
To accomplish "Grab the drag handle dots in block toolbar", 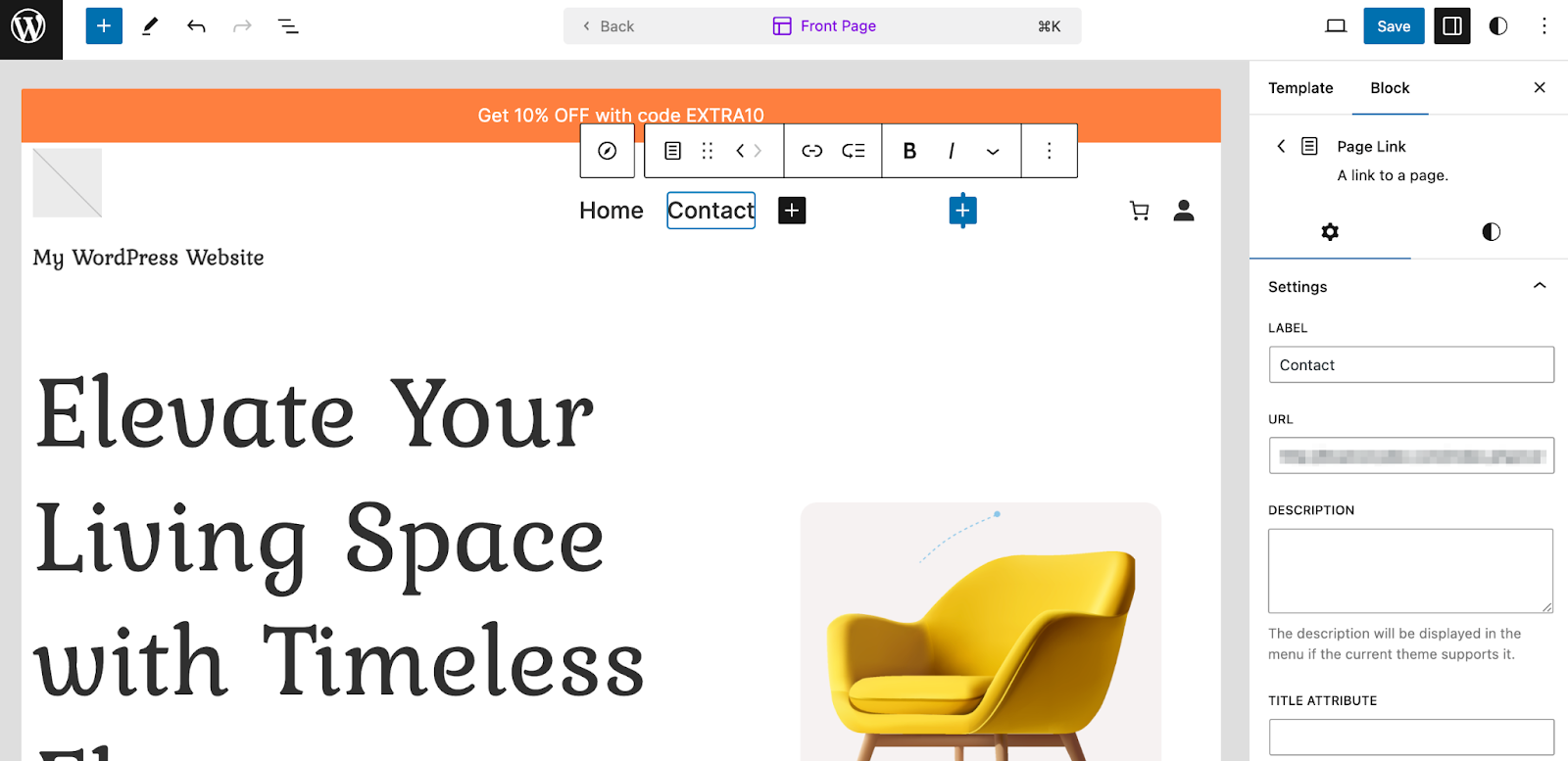I will tap(708, 151).
